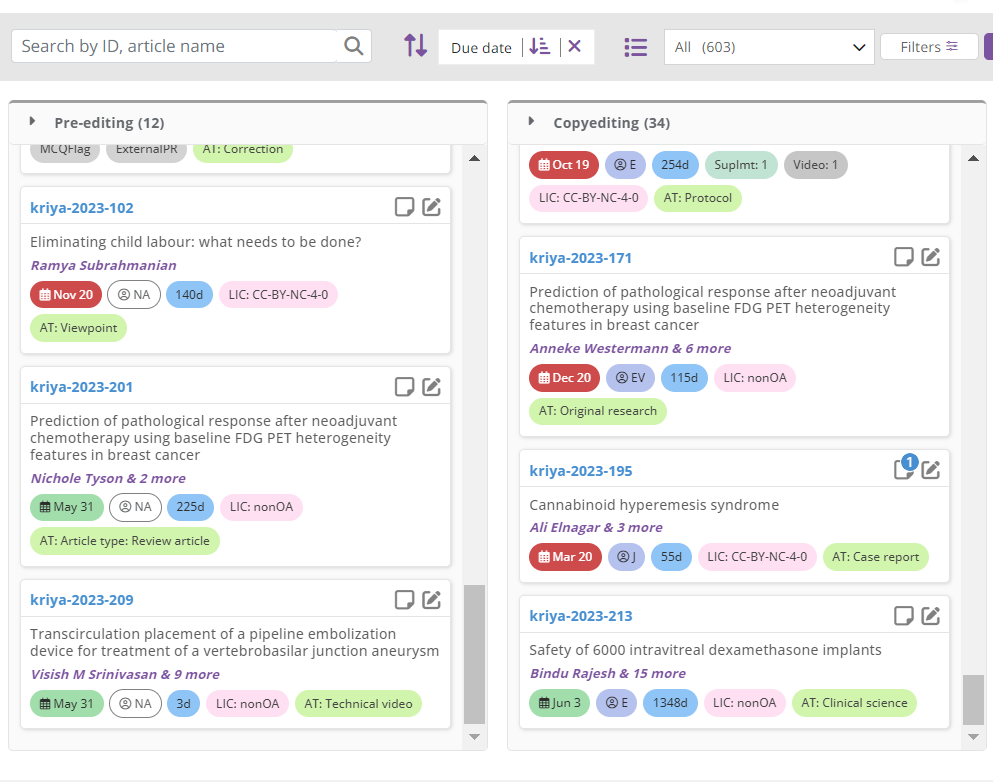Open article link kriya-2023-209

pyautogui.click(x=82, y=600)
